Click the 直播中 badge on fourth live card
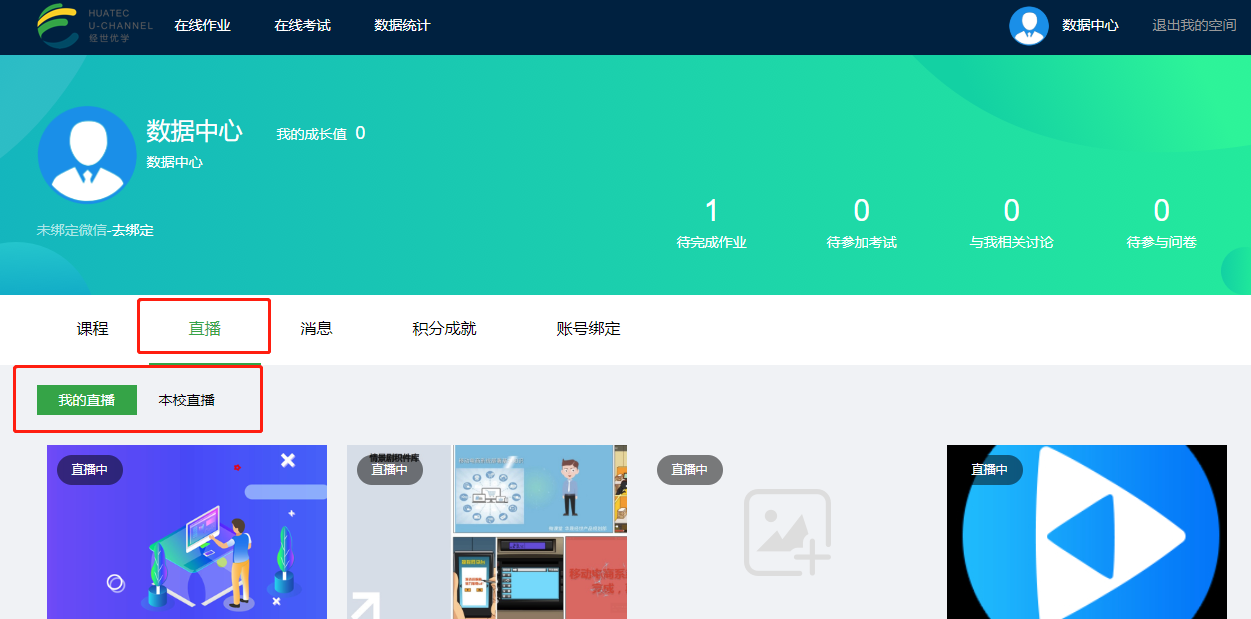The width and height of the screenshot is (1251, 619). click(989, 469)
